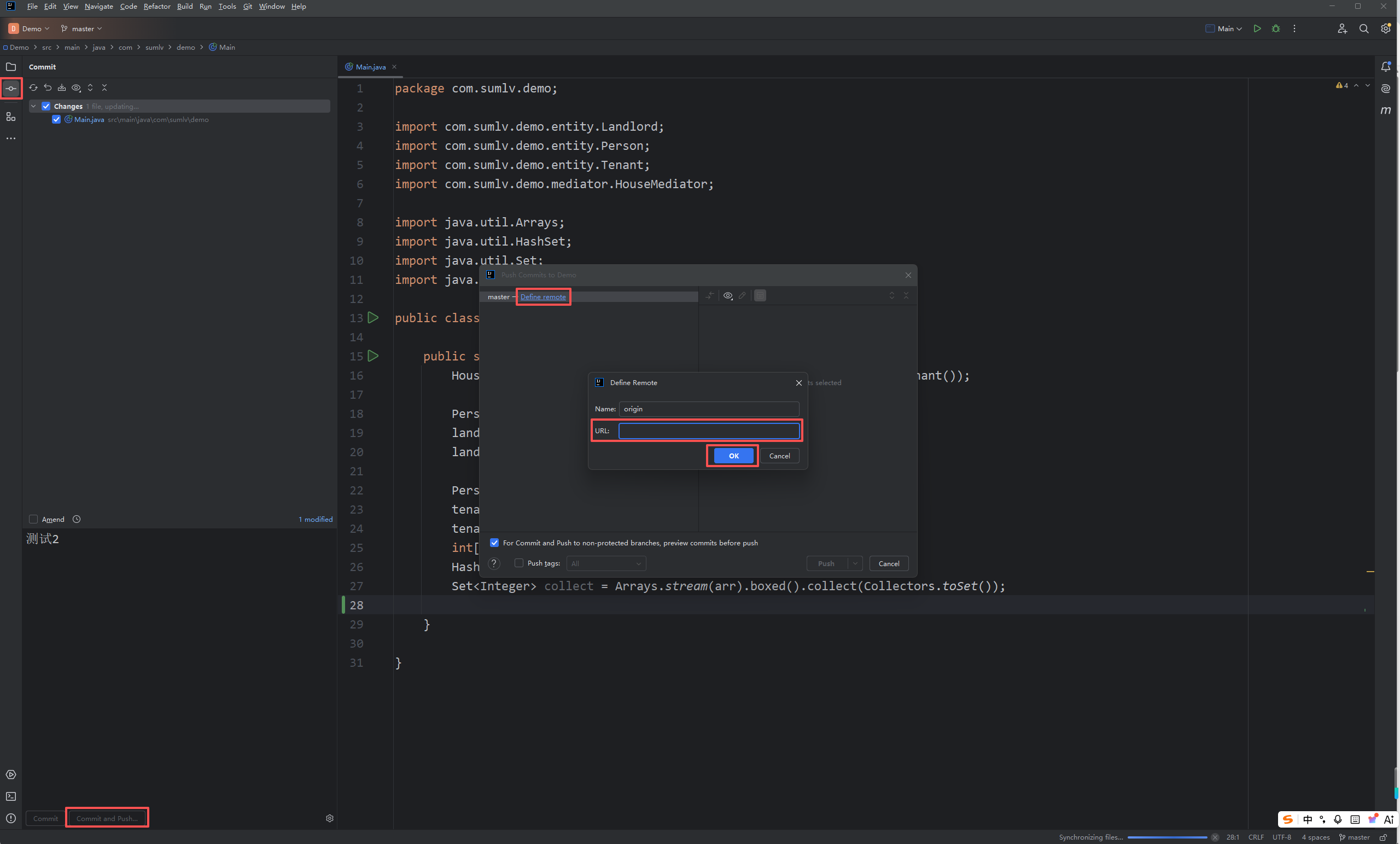Screen dimensions: 1400x844
Task: Open the File menu
Action: pos(32,6)
